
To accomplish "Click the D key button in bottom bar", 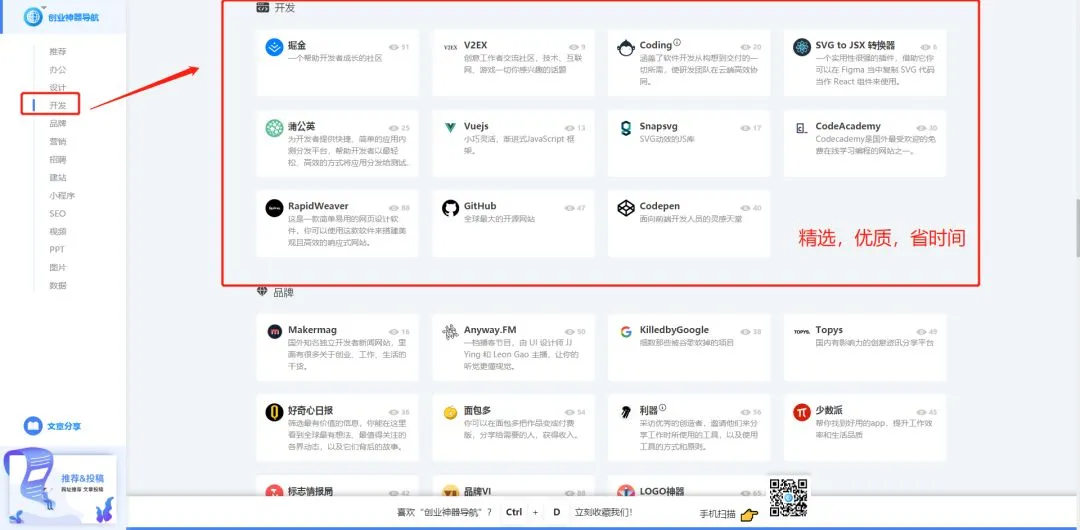I will pyautogui.click(x=556, y=512).
